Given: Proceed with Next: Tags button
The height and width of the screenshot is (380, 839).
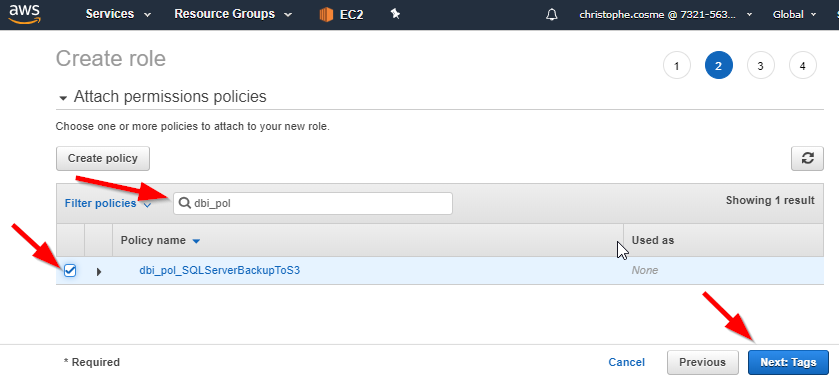Looking at the screenshot, I should tap(788, 362).
